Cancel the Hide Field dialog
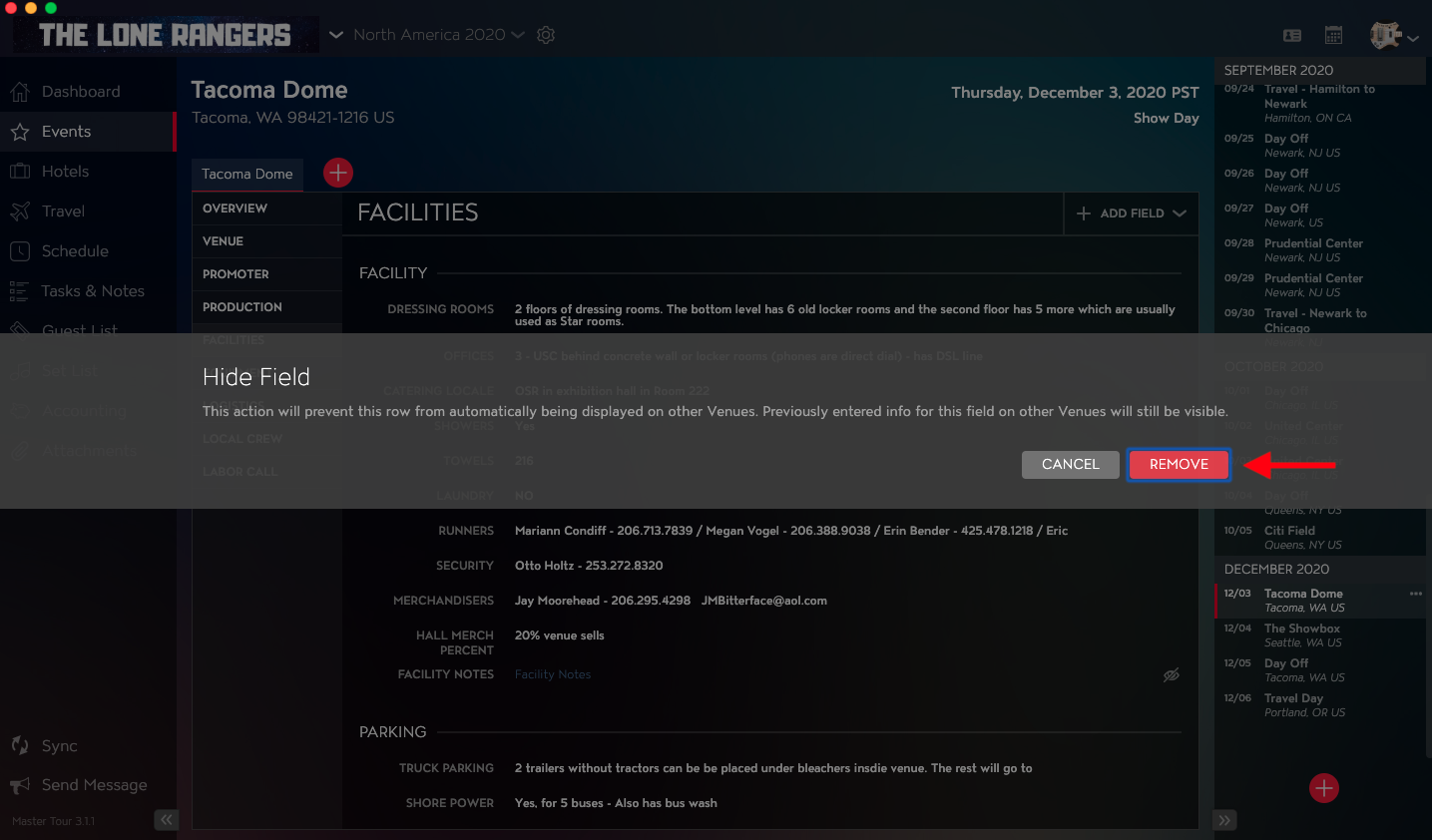 (1070, 464)
